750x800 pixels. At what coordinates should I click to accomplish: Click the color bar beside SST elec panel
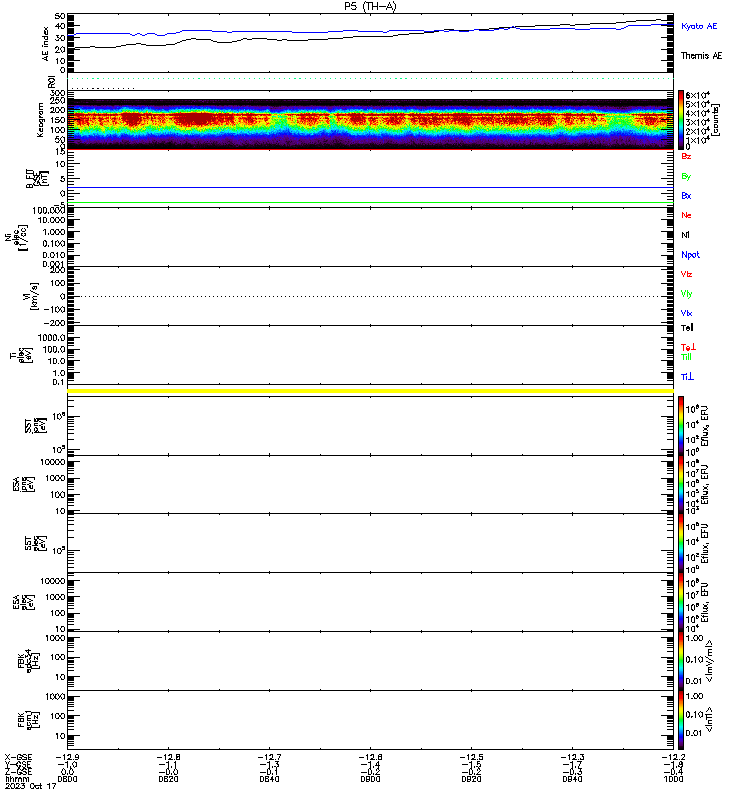click(x=681, y=543)
